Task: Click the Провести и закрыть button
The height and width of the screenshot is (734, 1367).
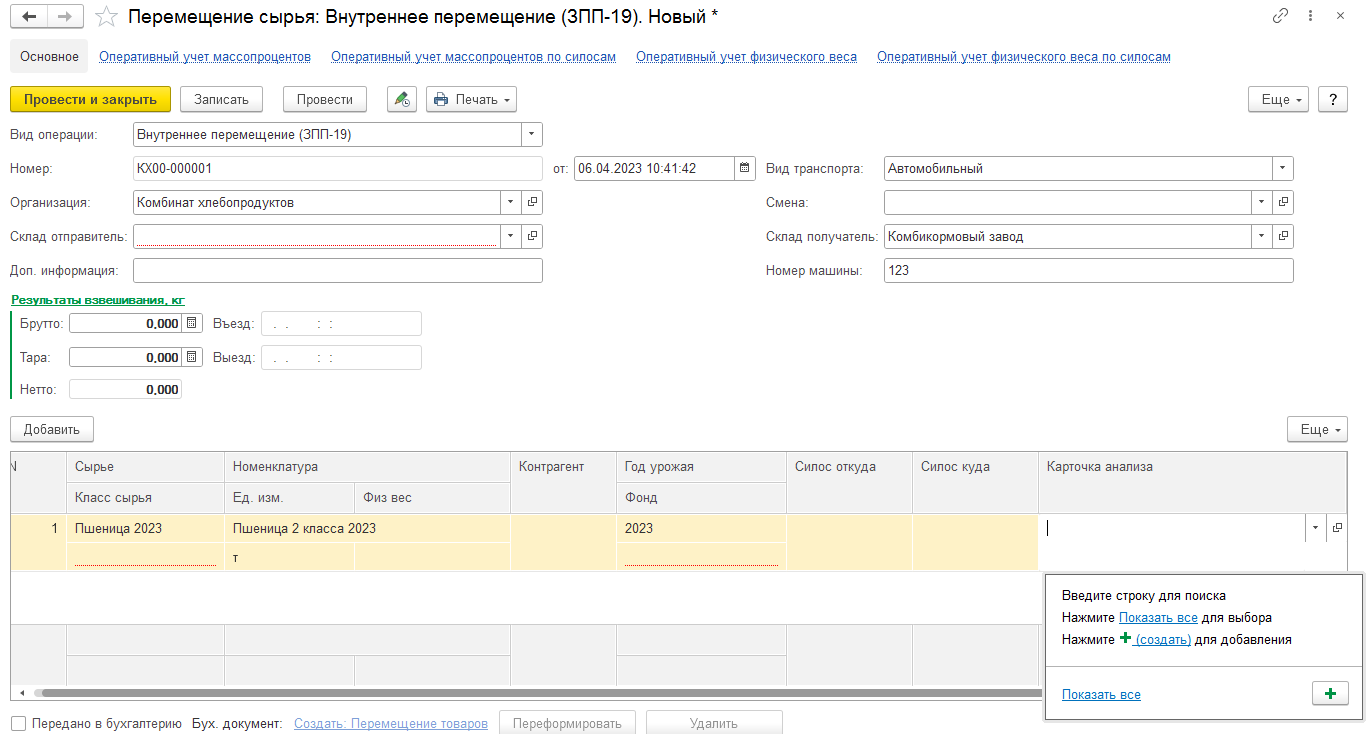Action: pos(91,99)
